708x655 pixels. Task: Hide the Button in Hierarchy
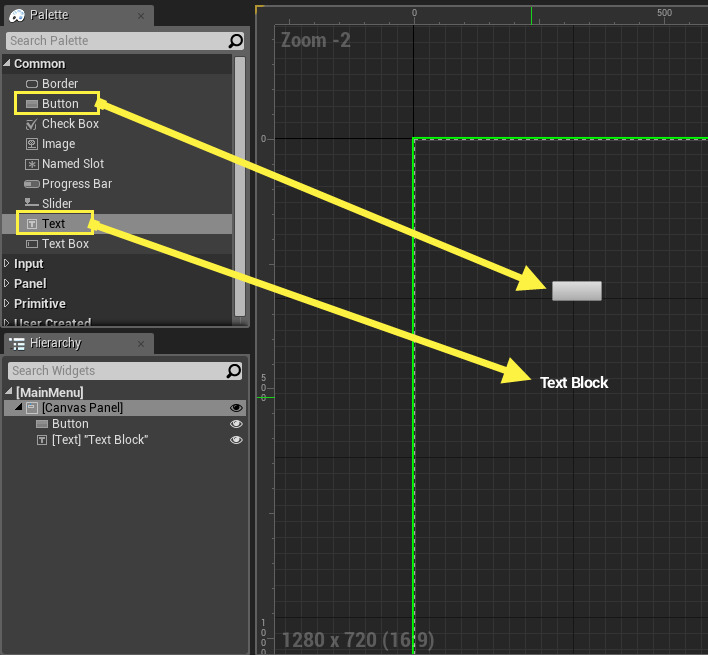coord(236,424)
